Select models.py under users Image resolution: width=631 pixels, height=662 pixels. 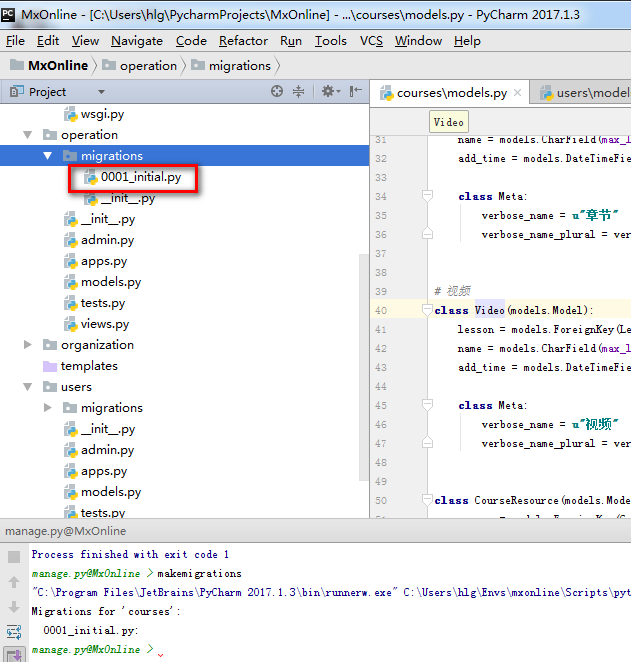point(111,492)
